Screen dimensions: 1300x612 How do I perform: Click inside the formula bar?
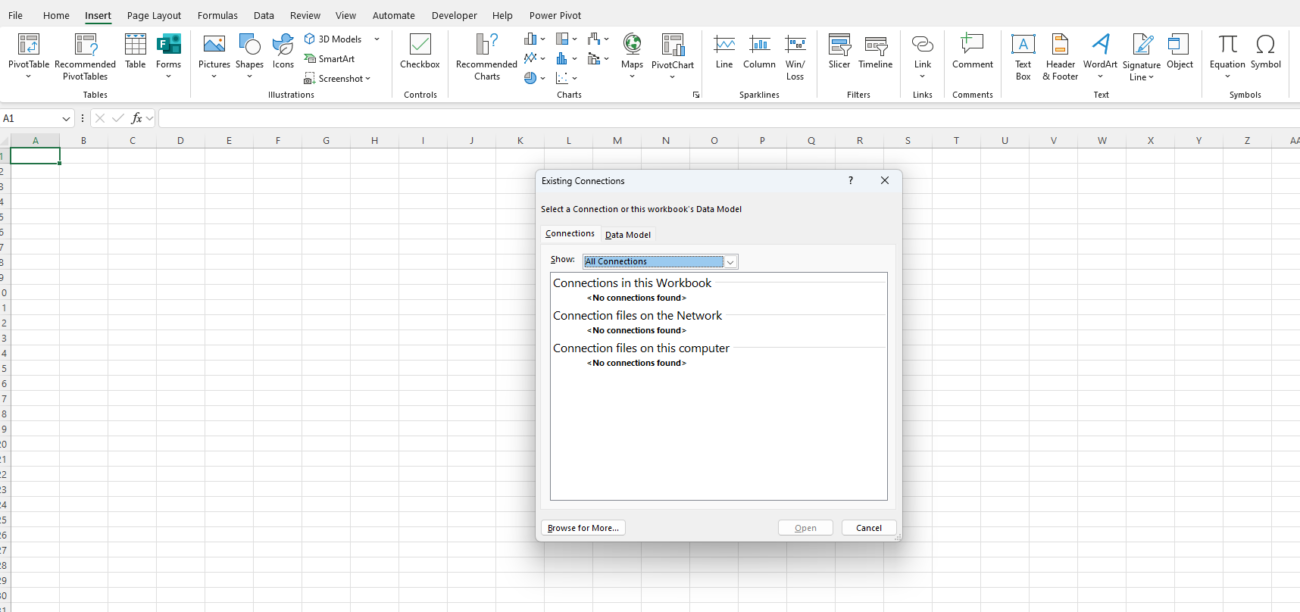click(700, 118)
